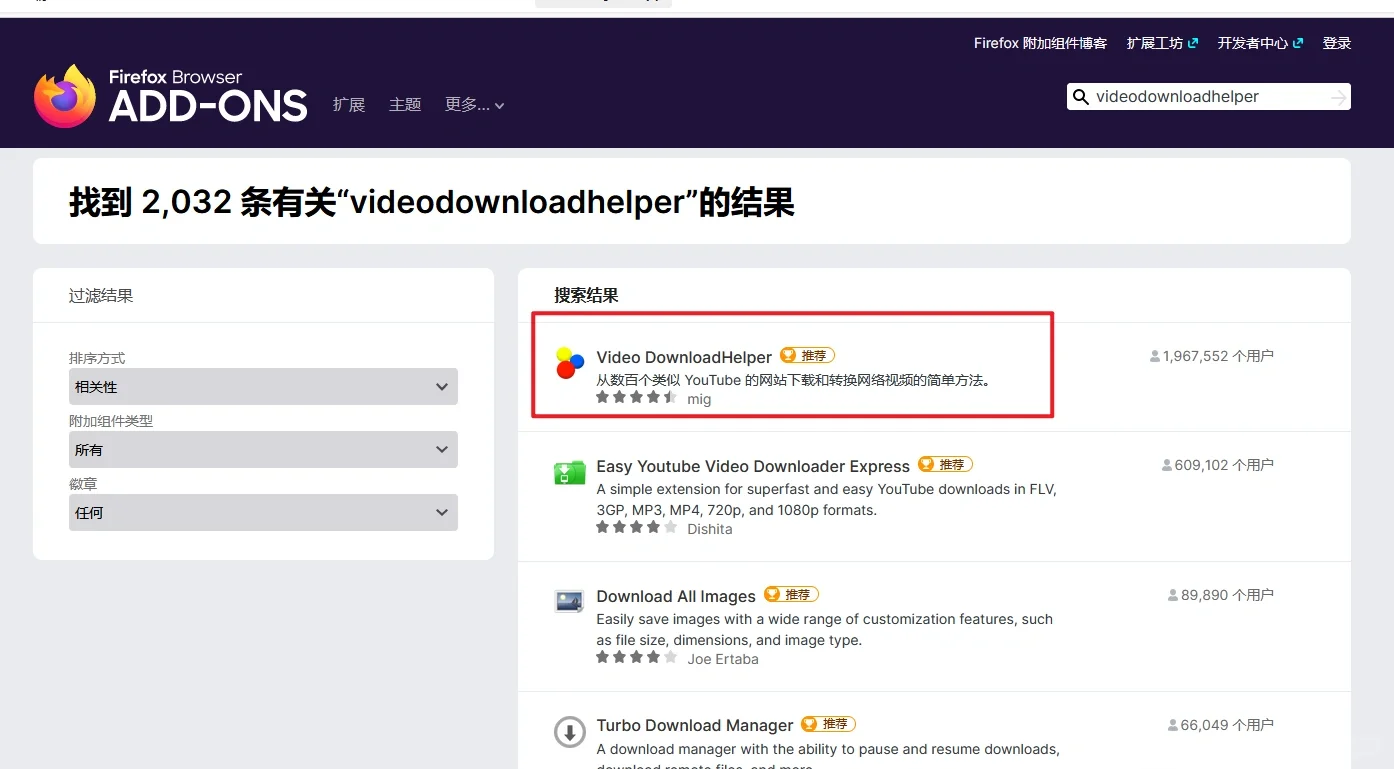Image resolution: width=1394 pixels, height=769 pixels.
Task: Open the 排序方式 dropdown set to 相关性
Action: (x=263, y=386)
